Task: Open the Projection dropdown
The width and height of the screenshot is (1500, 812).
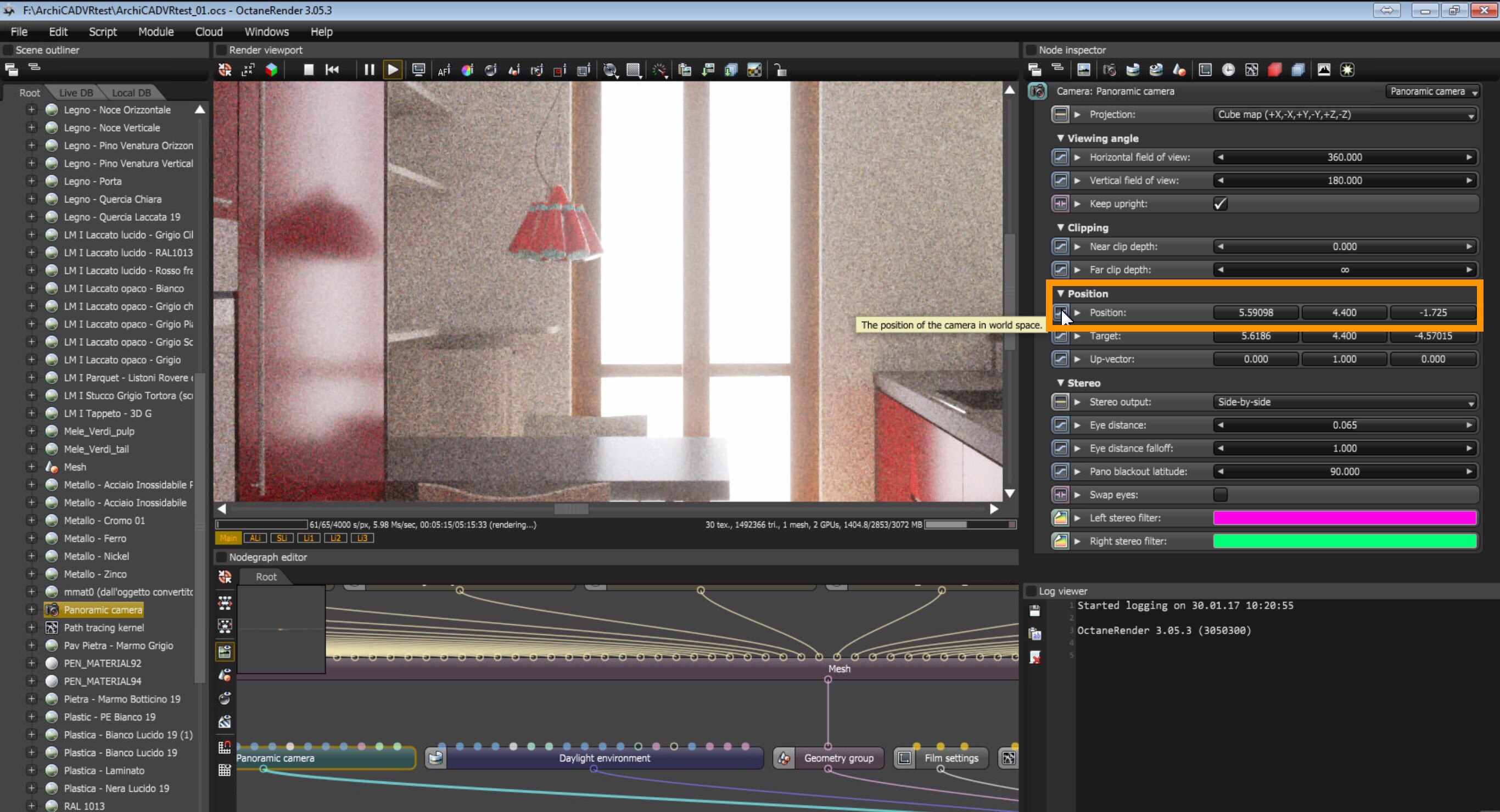Action: click(1344, 115)
